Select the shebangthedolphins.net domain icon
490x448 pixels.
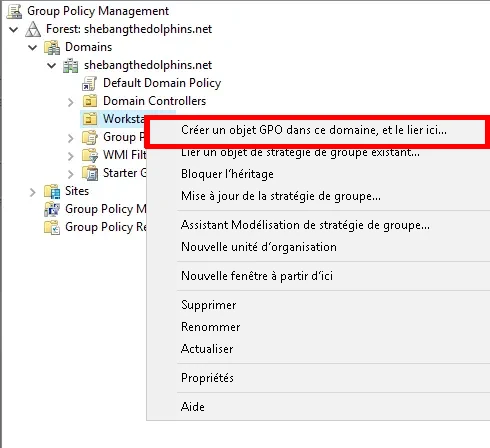pyautogui.click(x=71, y=65)
